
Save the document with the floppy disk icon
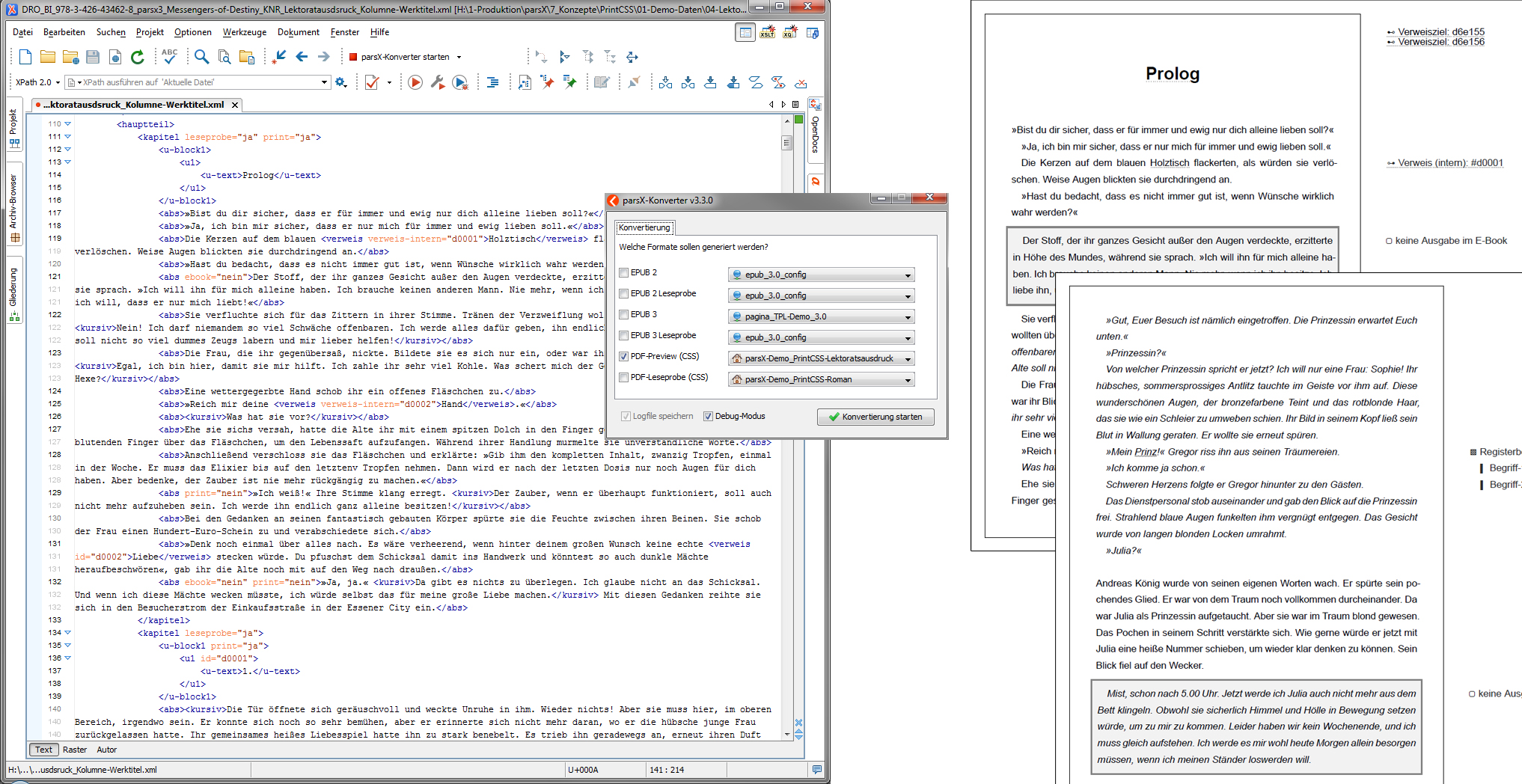coord(93,57)
